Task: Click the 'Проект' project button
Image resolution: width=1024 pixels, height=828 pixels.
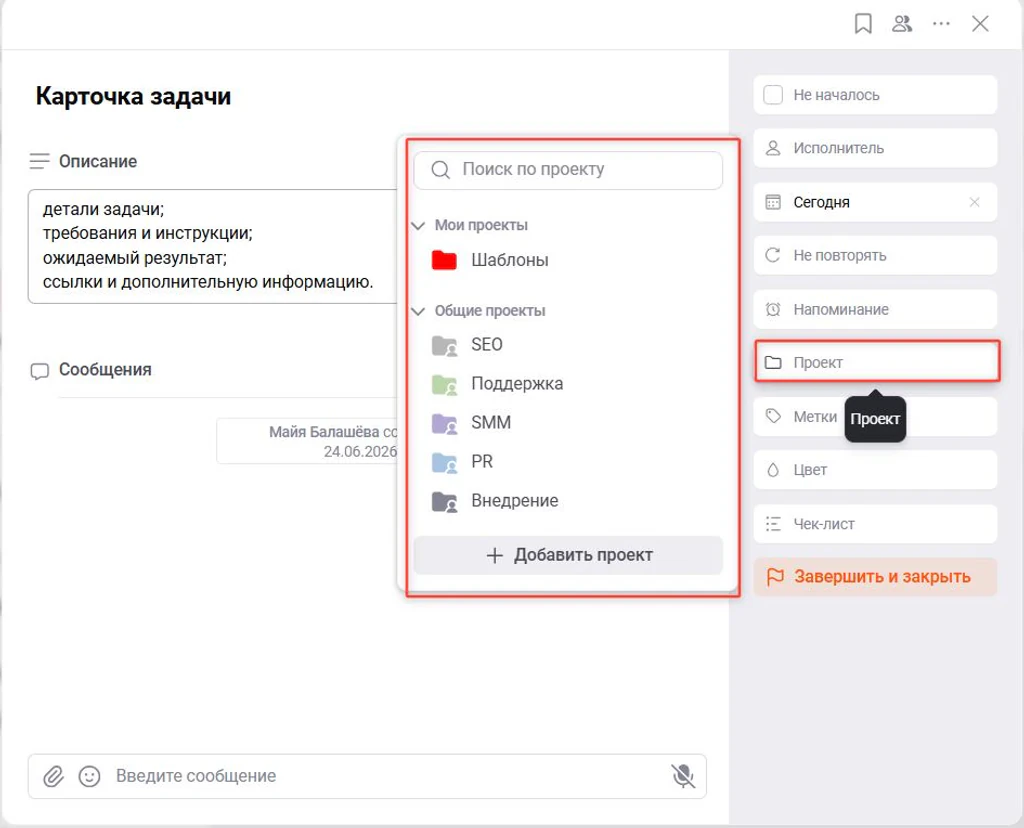Action: click(877, 362)
